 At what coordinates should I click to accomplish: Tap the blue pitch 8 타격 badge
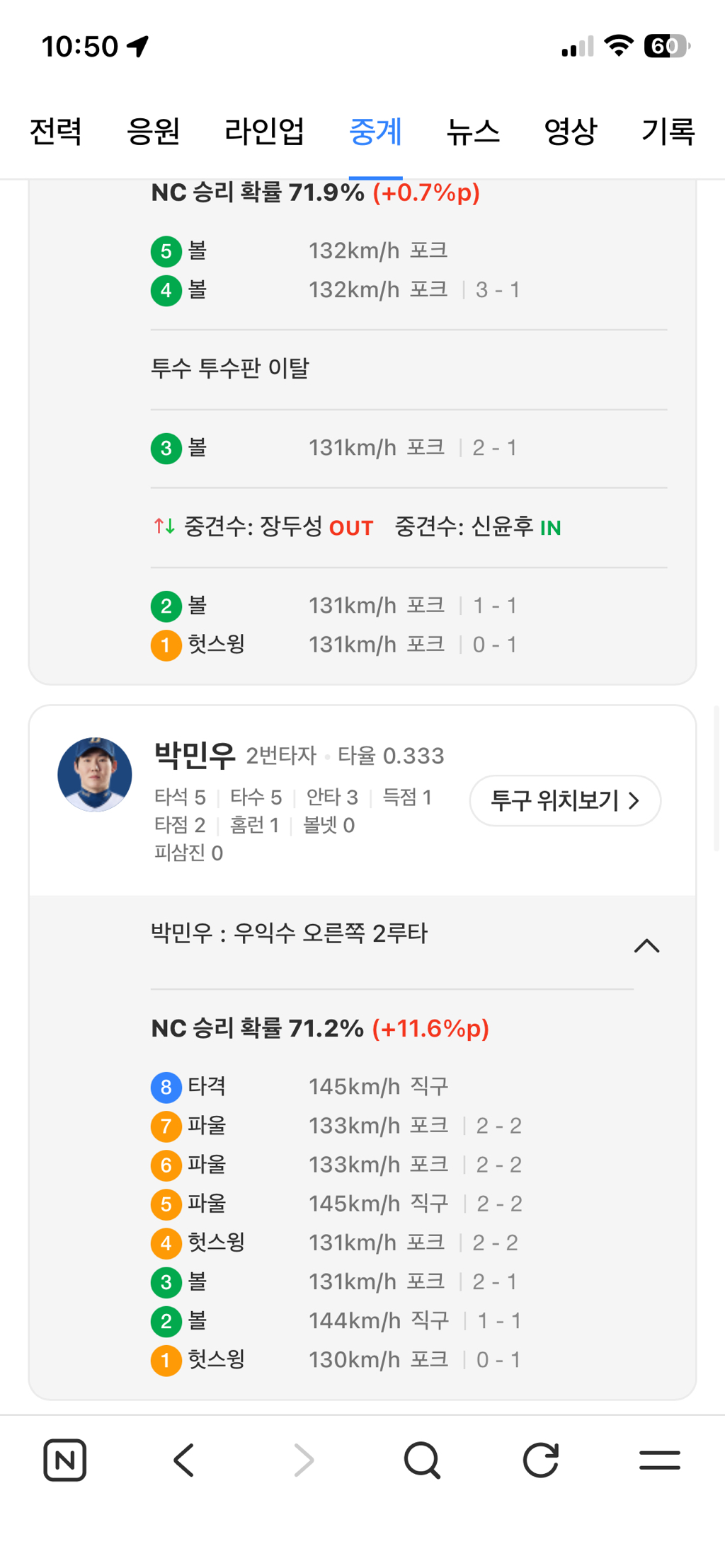click(x=166, y=1087)
